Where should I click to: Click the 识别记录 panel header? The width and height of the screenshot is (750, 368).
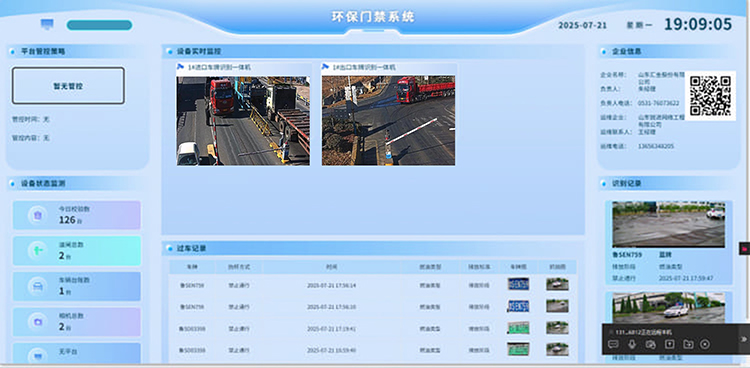click(x=668, y=183)
